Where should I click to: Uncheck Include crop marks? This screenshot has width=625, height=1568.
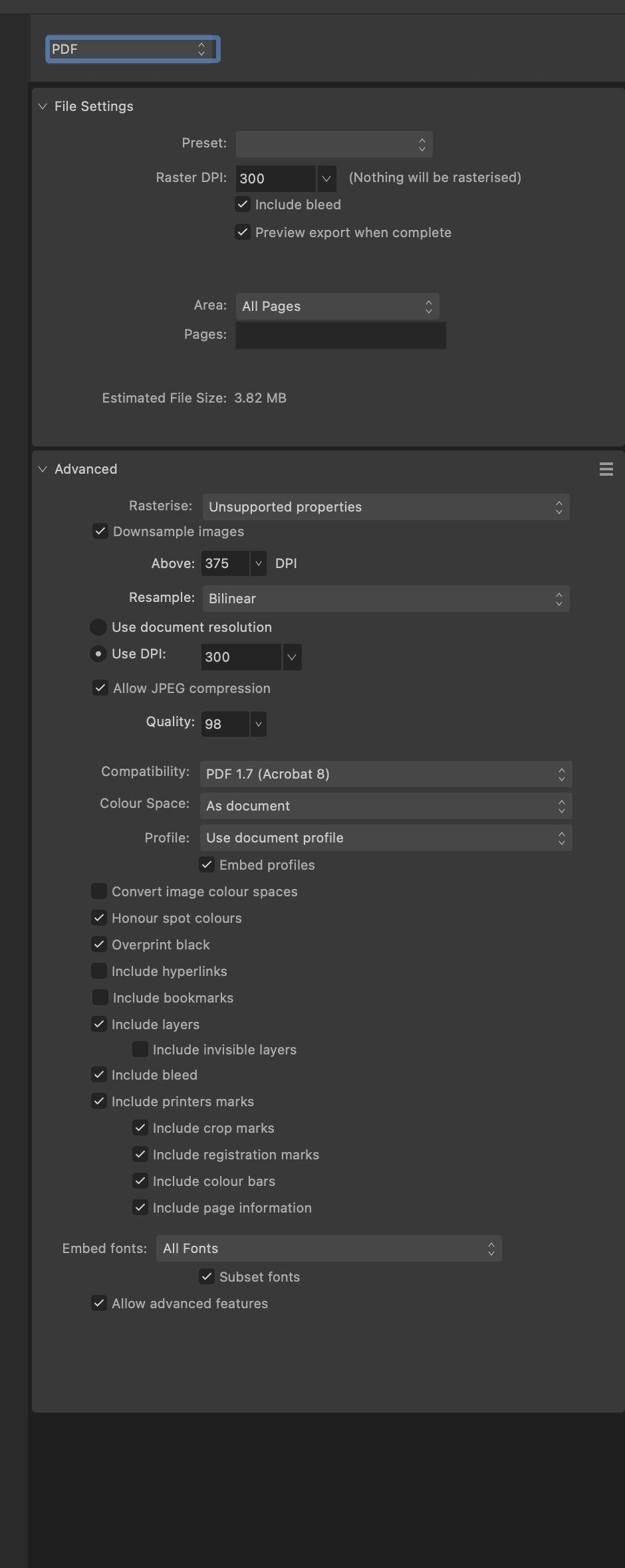140,1128
